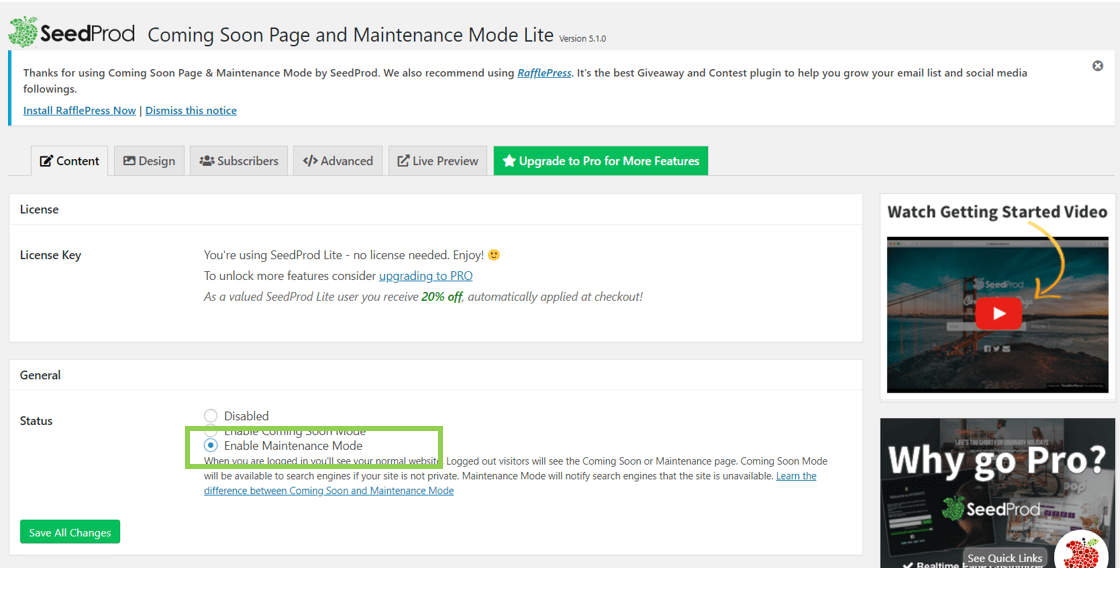The image size is (1120, 592).
Task: Click the red SeedProd floating help icon
Action: 1080,553
